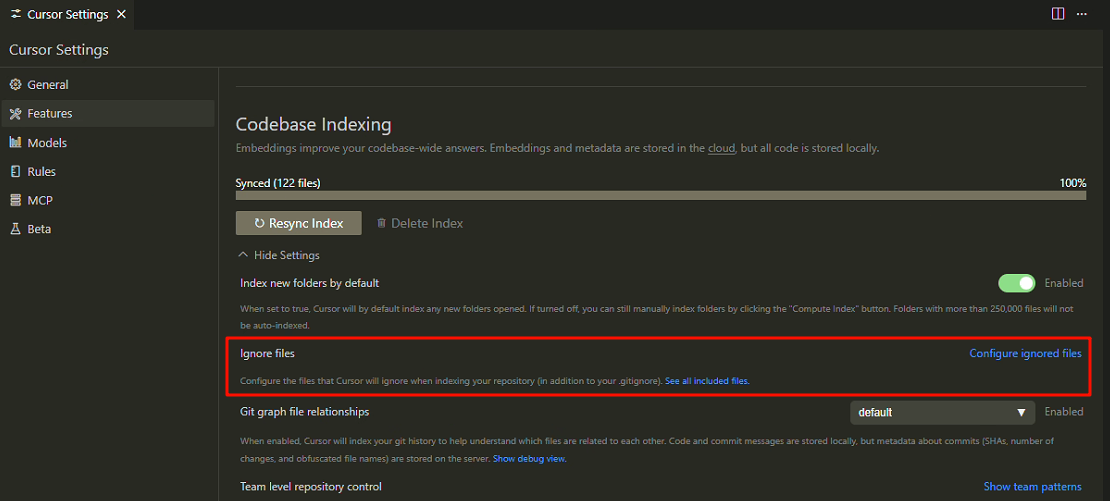Click the Synced (122 files) status text
The height and width of the screenshot is (501, 1110).
tap(278, 183)
